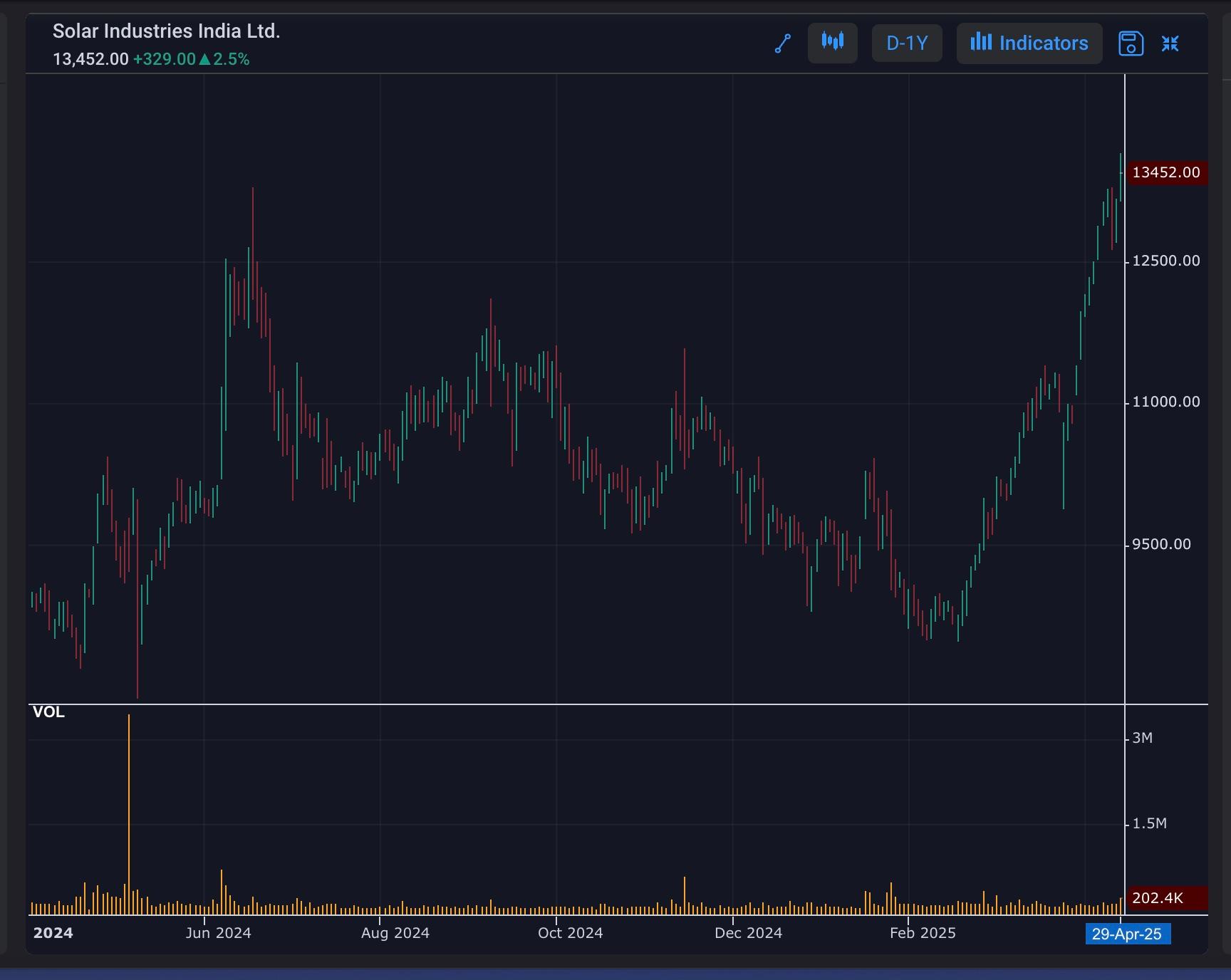
Task: Click the Jun 2024 time axis label
Action: coord(218,933)
